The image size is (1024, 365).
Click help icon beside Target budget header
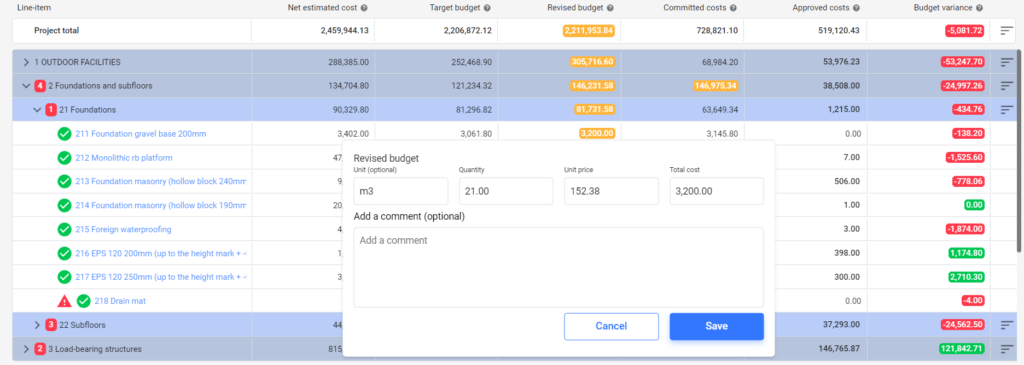487,8
